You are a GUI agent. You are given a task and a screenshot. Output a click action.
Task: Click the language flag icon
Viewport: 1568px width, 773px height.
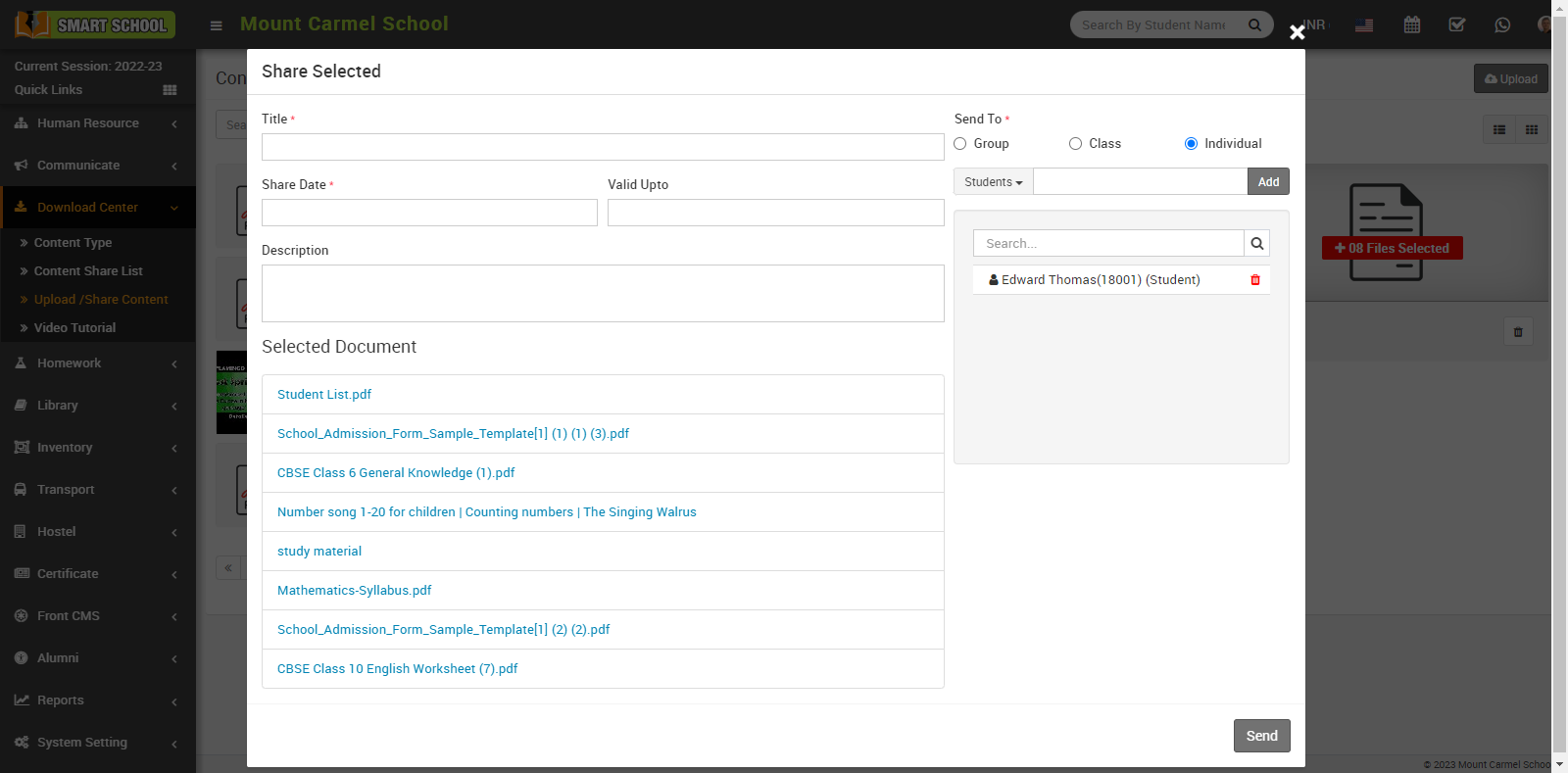[x=1363, y=25]
